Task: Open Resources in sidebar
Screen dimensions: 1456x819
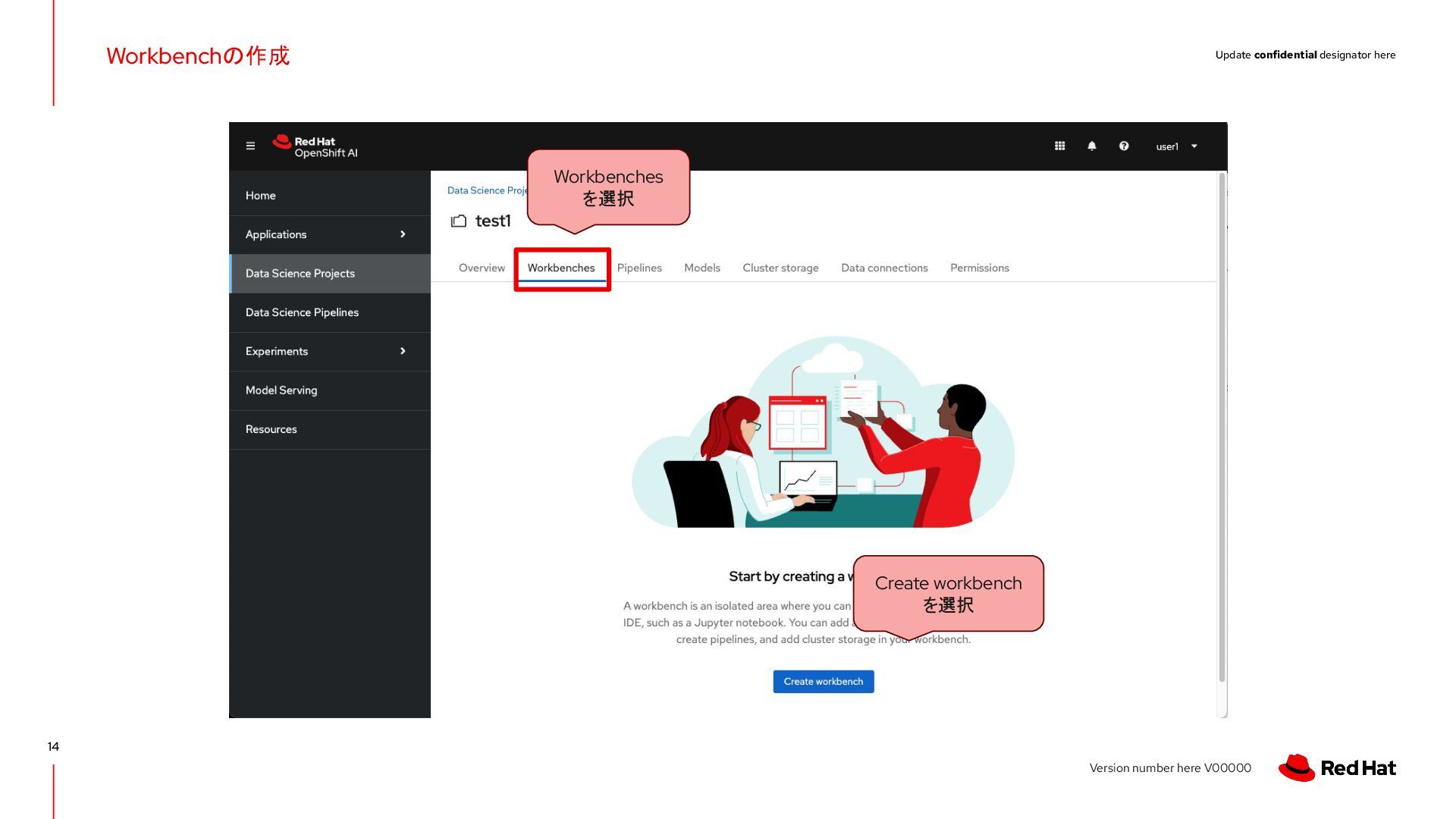Action: tap(330, 429)
